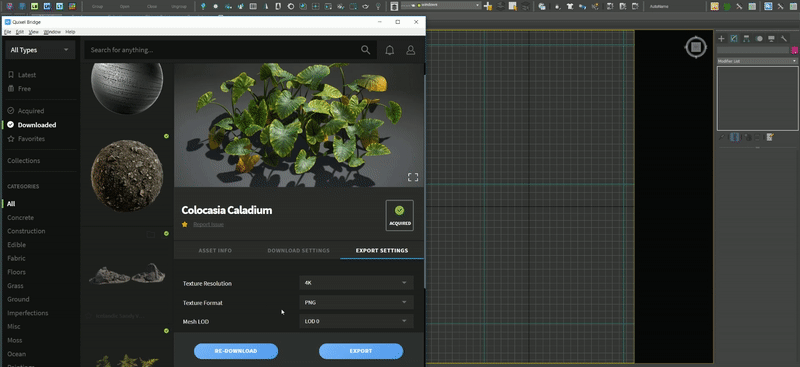Open the Texture Resolution 4K dropdown

[356, 283]
